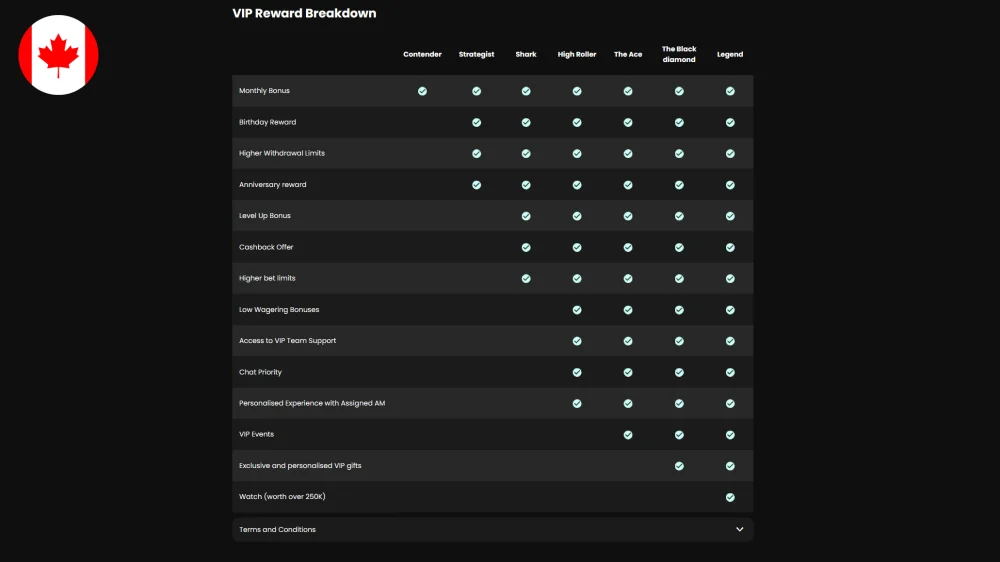Click Higher Withdrawal Limits row label
The width and height of the screenshot is (1000, 562).
(282, 153)
